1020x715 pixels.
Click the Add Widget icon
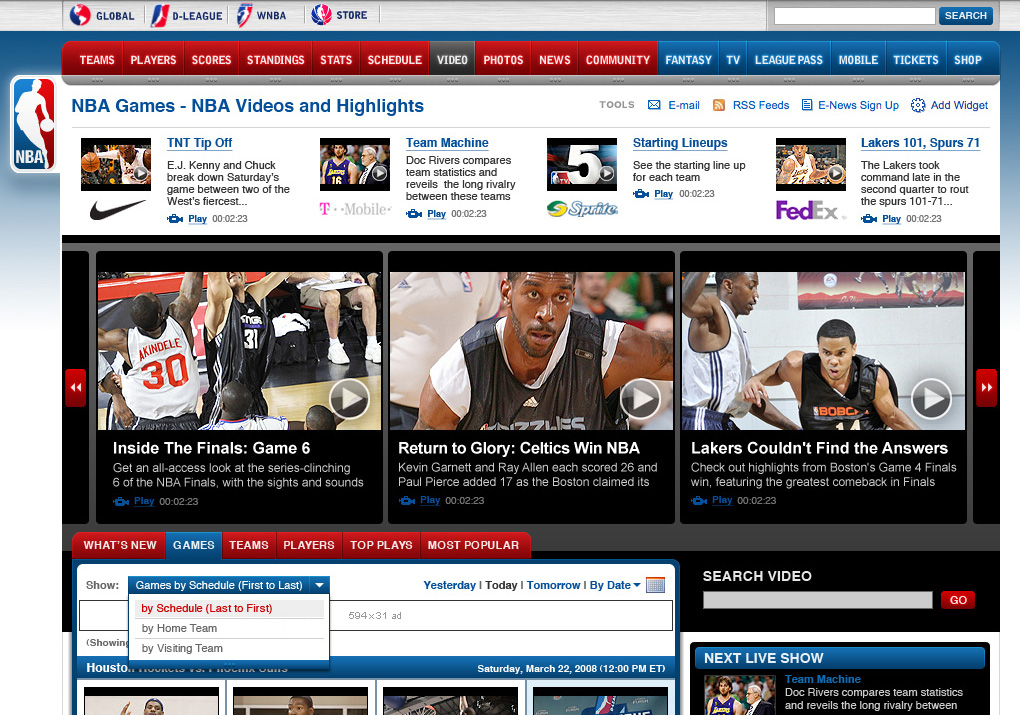(x=918, y=105)
